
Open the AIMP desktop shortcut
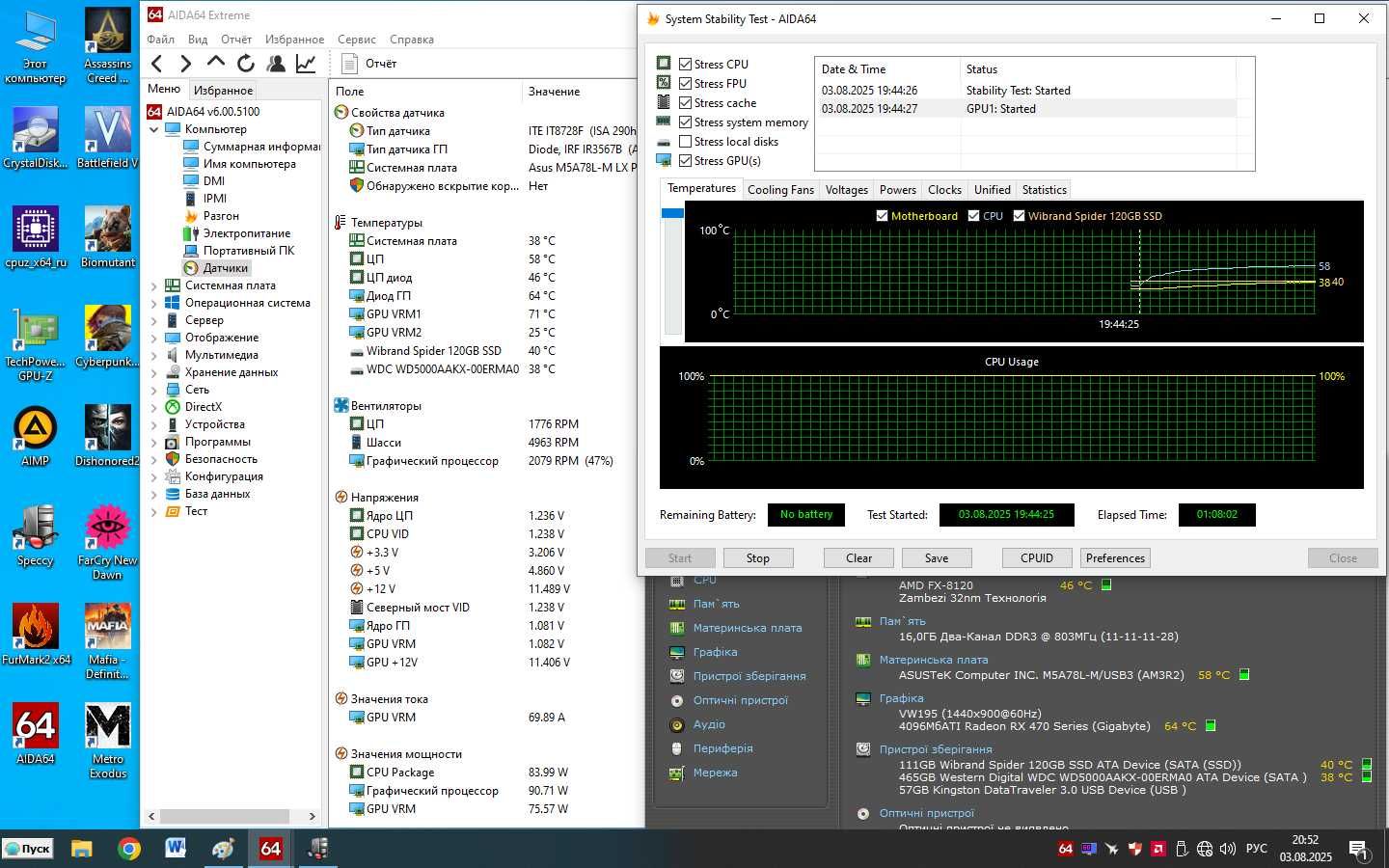pos(36,436)
